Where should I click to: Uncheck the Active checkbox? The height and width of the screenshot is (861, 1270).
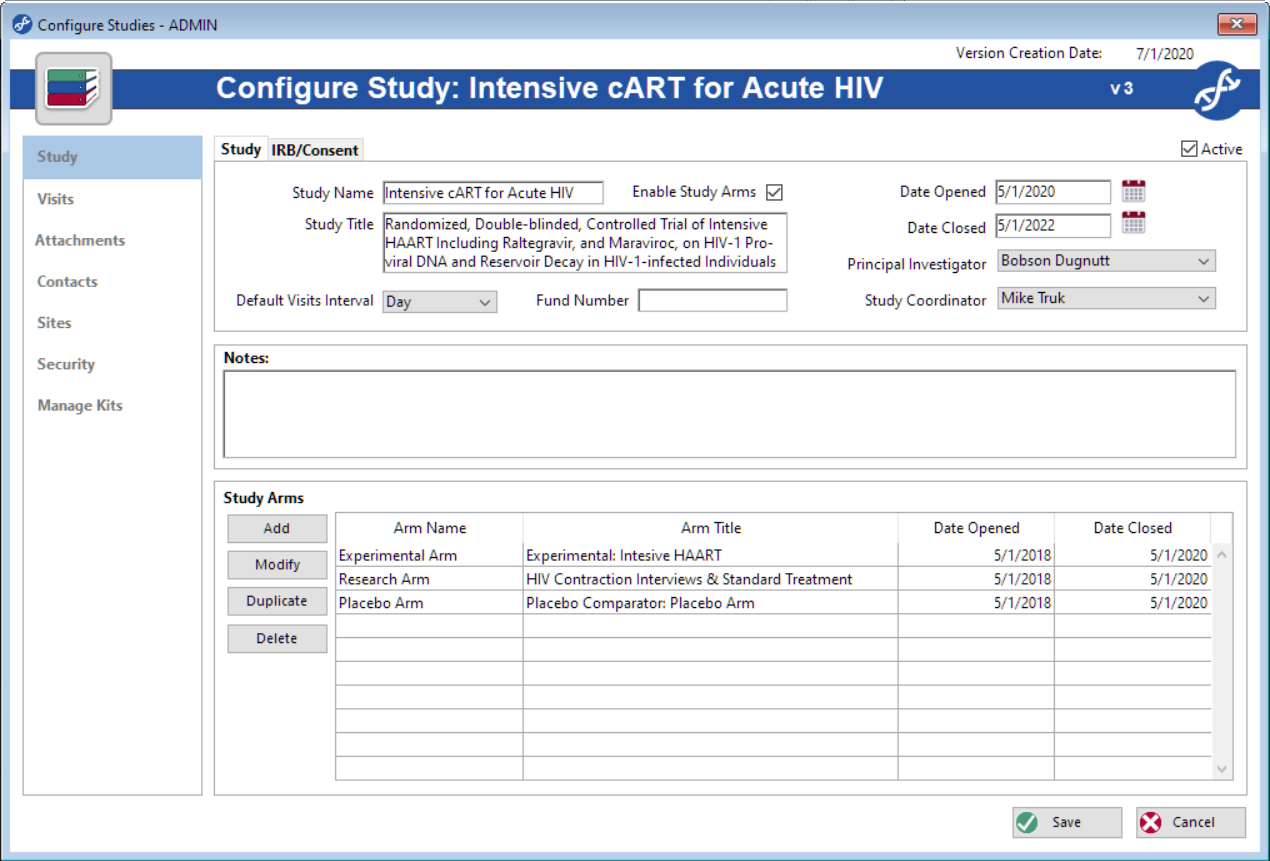[x=1189, y=149]
